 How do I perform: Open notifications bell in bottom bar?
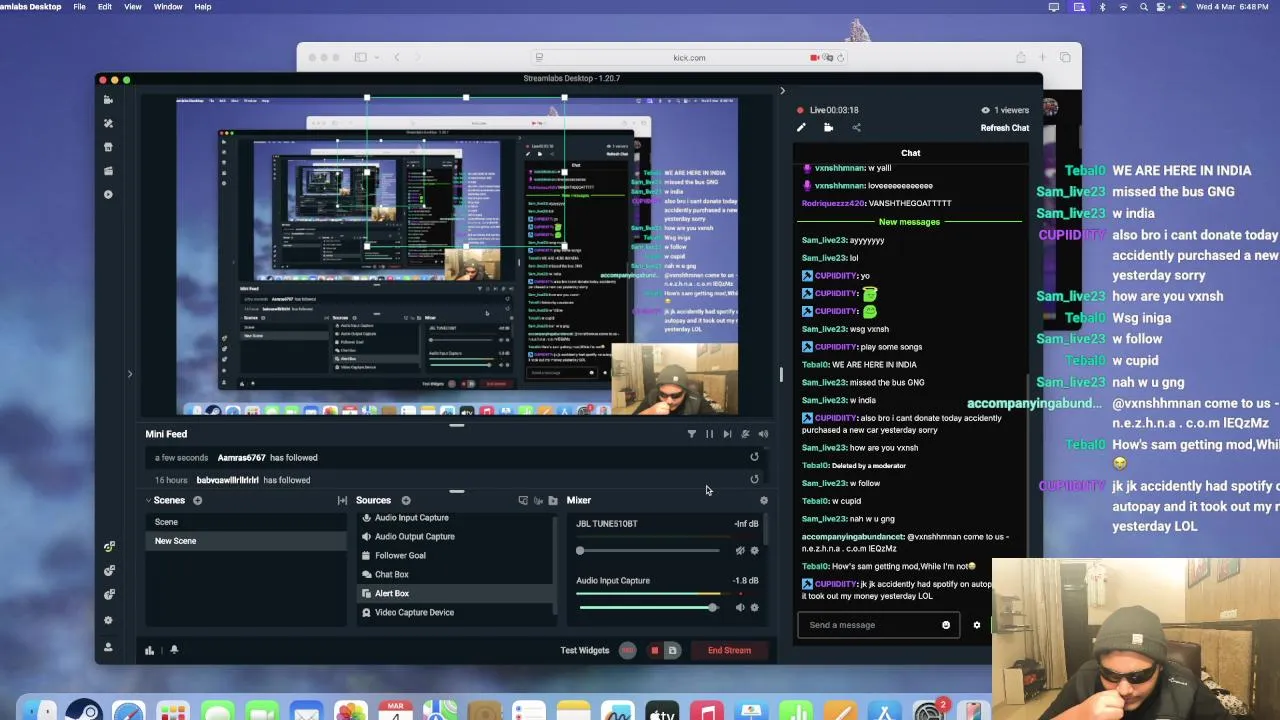[174, 650]
